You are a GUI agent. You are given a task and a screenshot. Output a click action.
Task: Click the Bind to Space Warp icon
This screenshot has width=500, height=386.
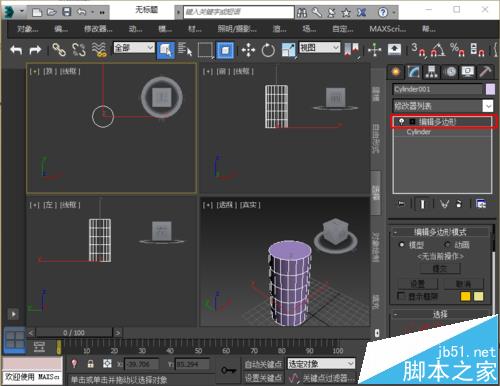pos(99,50)
